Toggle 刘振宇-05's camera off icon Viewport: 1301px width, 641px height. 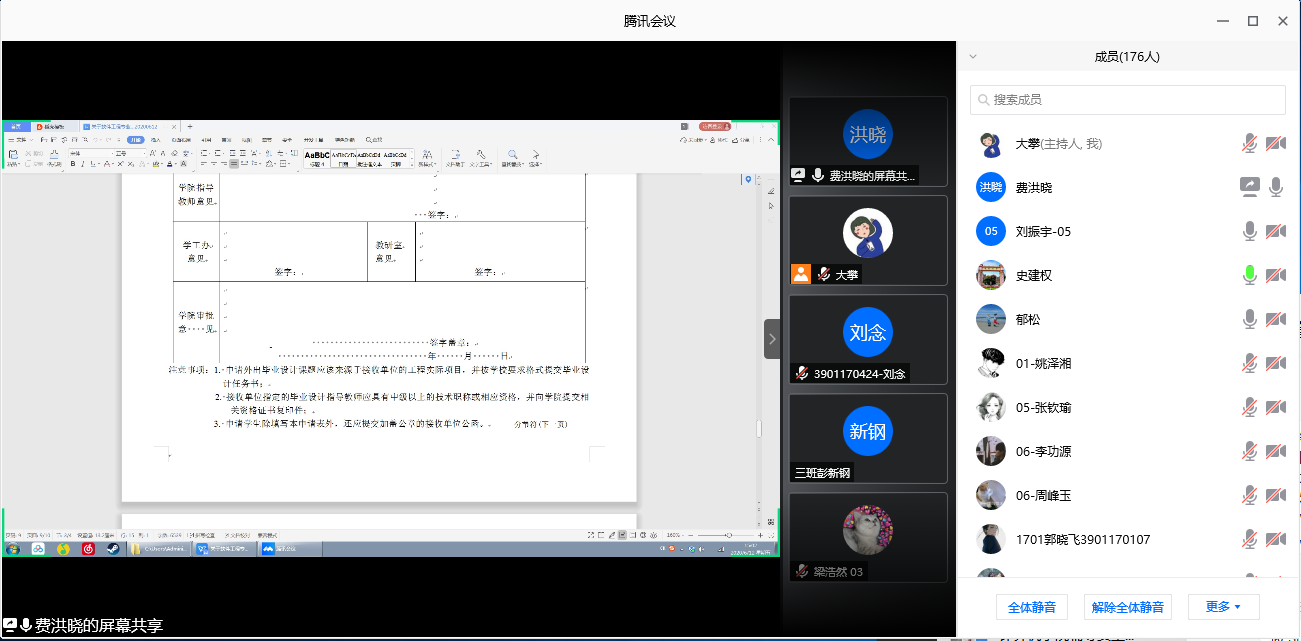click(x=1276, y=231)
